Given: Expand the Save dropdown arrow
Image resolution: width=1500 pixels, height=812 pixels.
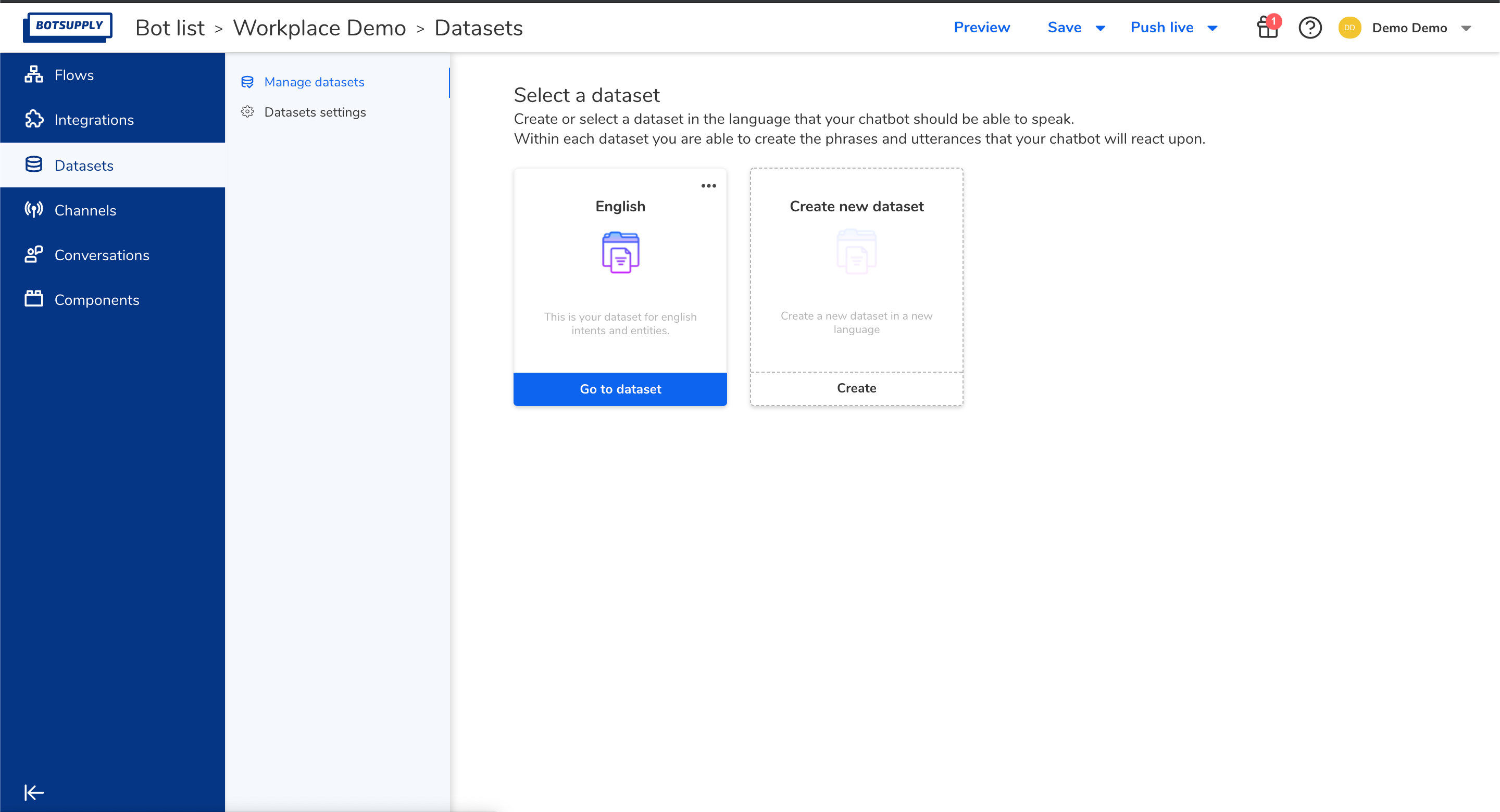Looking at the screenshot, I should [1099, 28].
